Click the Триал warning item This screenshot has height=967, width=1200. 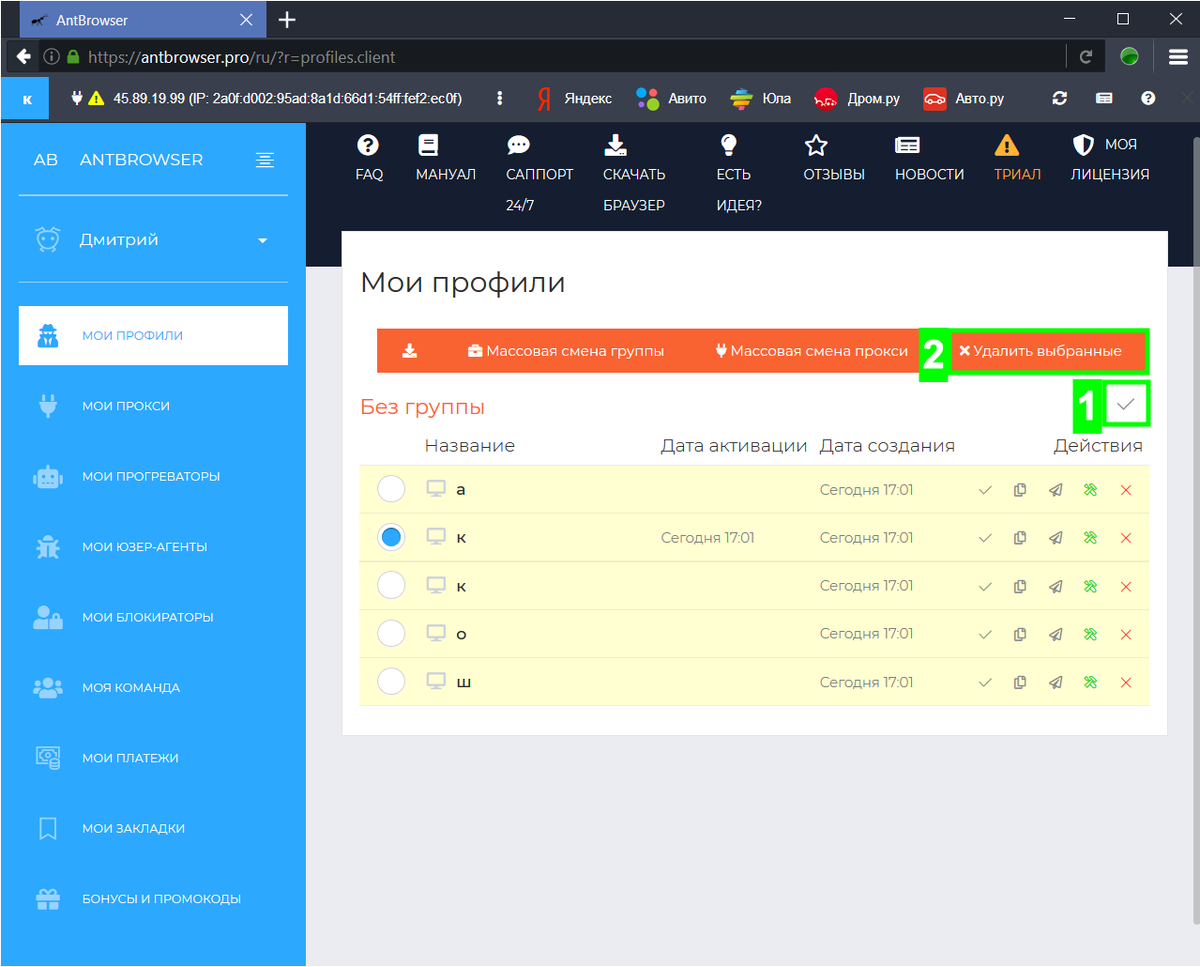(x=1017, y=159)
